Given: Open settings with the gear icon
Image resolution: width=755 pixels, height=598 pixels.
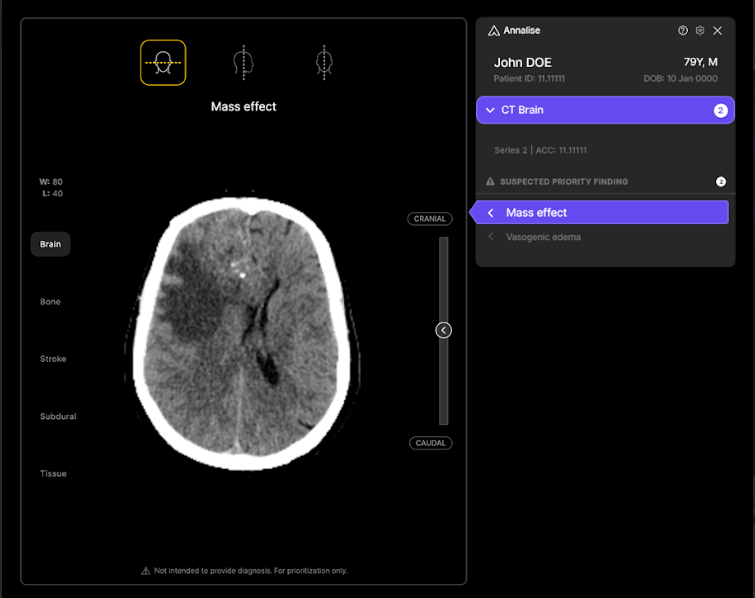Looking at the screenshot, I should click(x=700, y=31).
